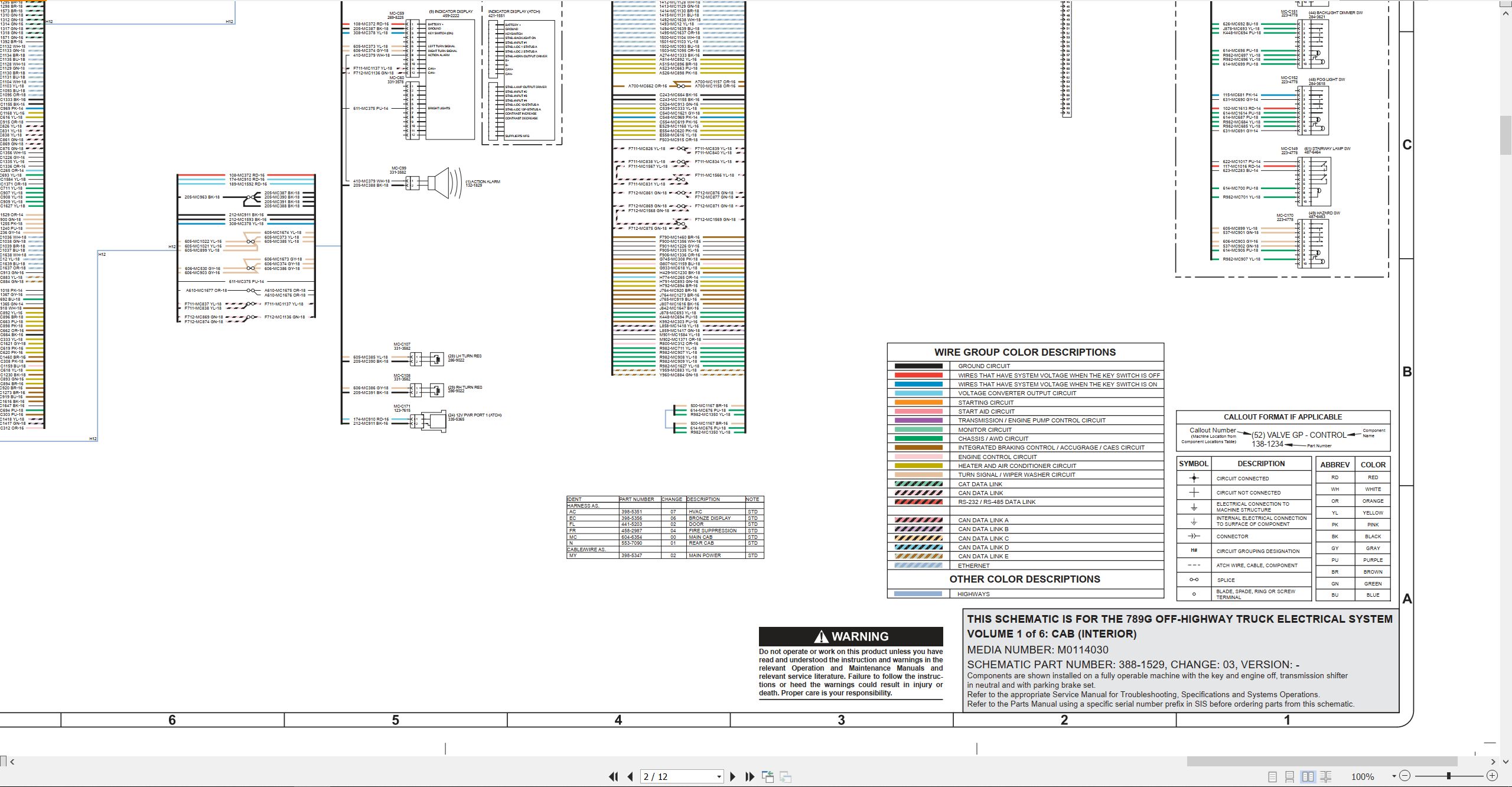
Task: Click the (9) INDICATOR DISPLAY label
Action: (451, 12)
